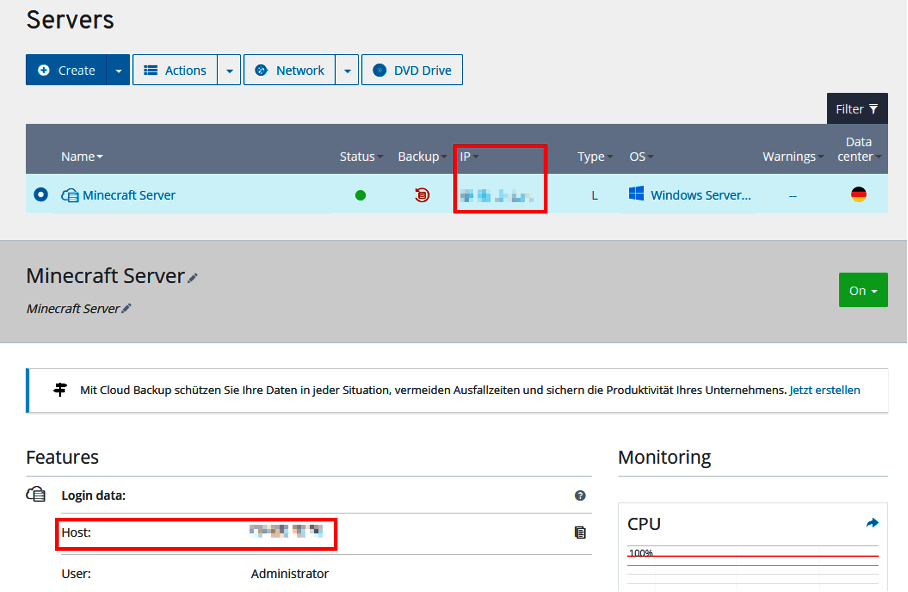Viewport: 908px width, 592px height.
Task: Click the Minecraft Server name in table
Action: tap(128, 195)
